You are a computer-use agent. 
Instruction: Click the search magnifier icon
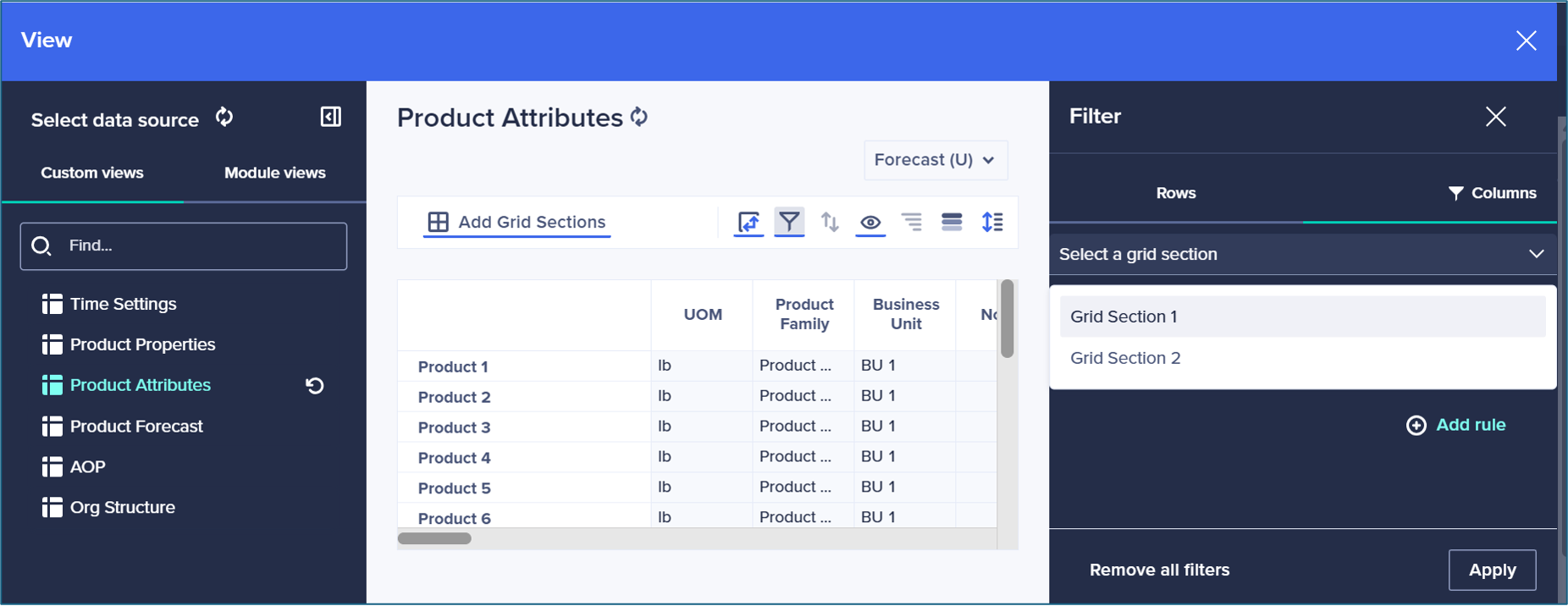point(41,245)
